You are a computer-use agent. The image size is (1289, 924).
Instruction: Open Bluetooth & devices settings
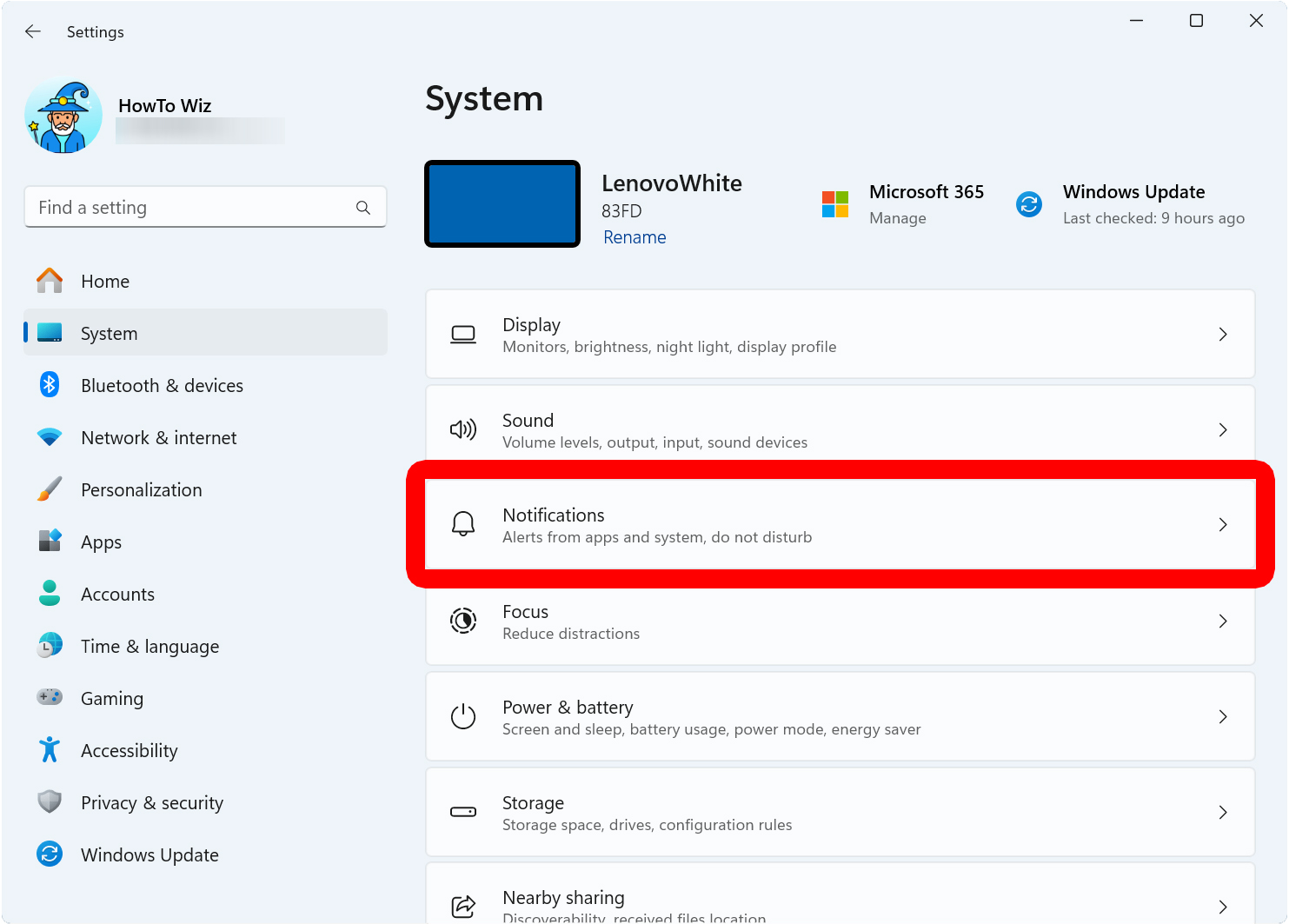tap(50, 385)
